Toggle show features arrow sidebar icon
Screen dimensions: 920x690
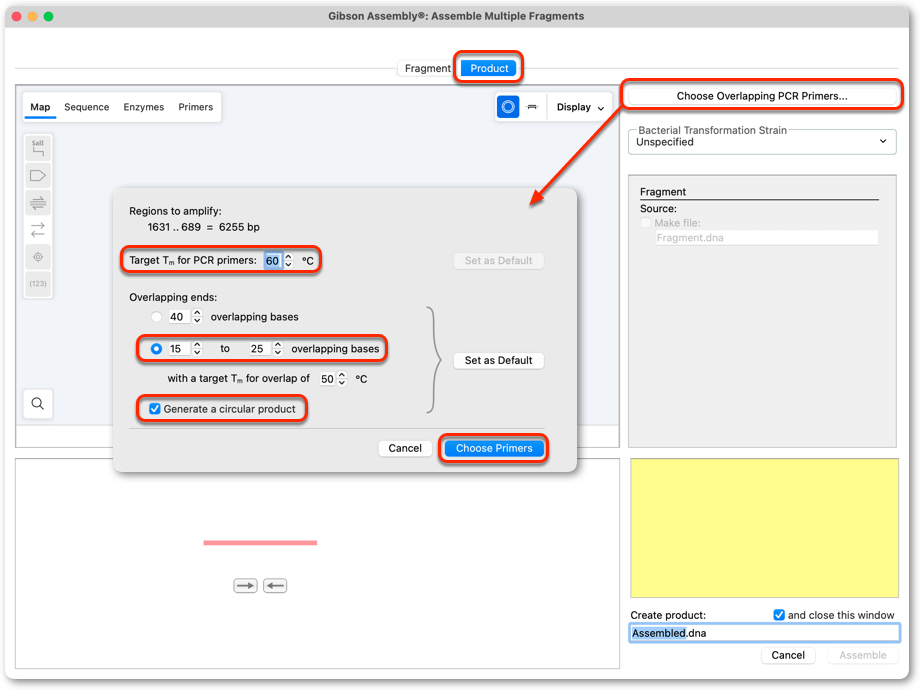[x=38, y=175]
